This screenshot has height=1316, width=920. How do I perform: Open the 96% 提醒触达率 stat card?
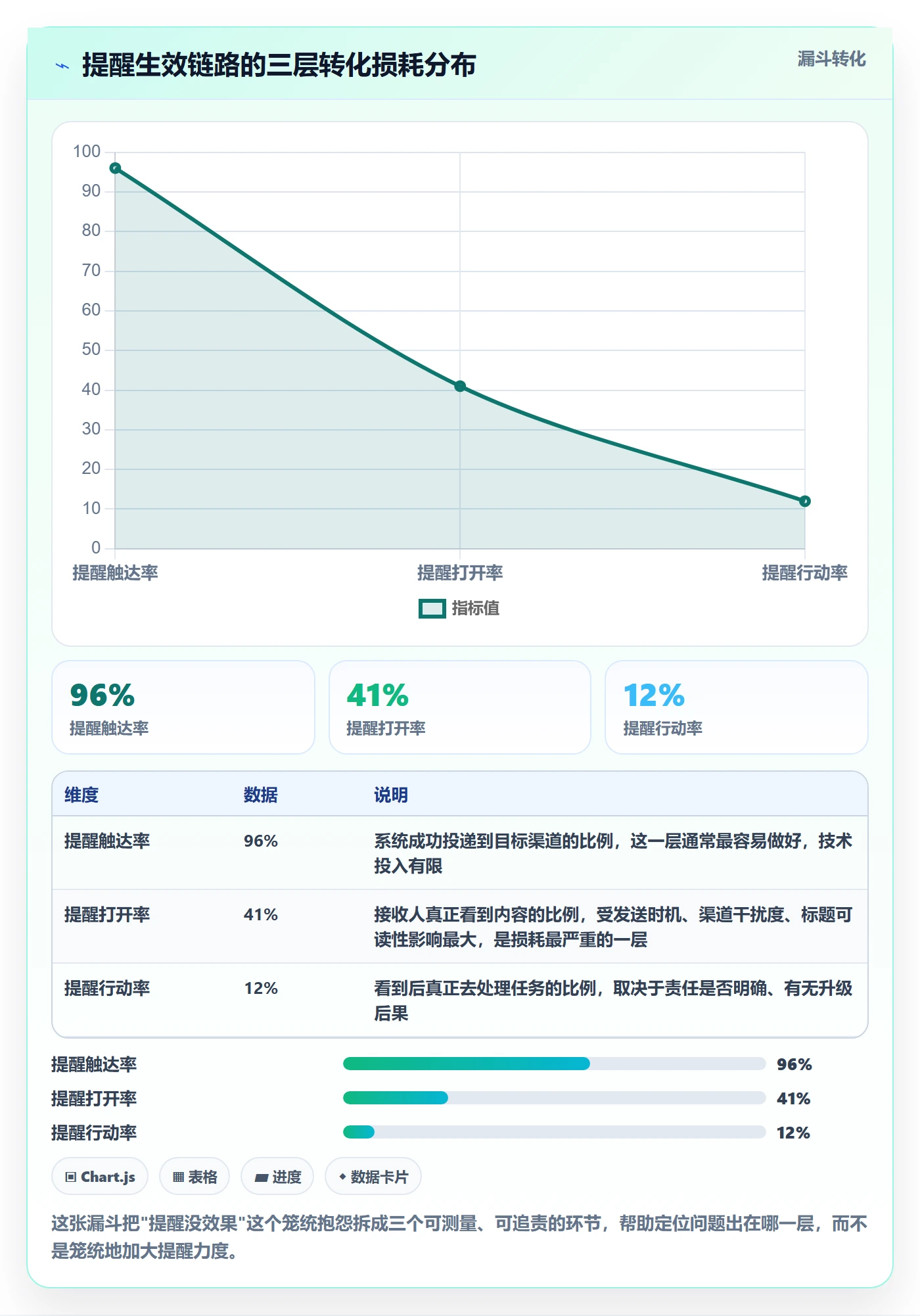point(183,707)
